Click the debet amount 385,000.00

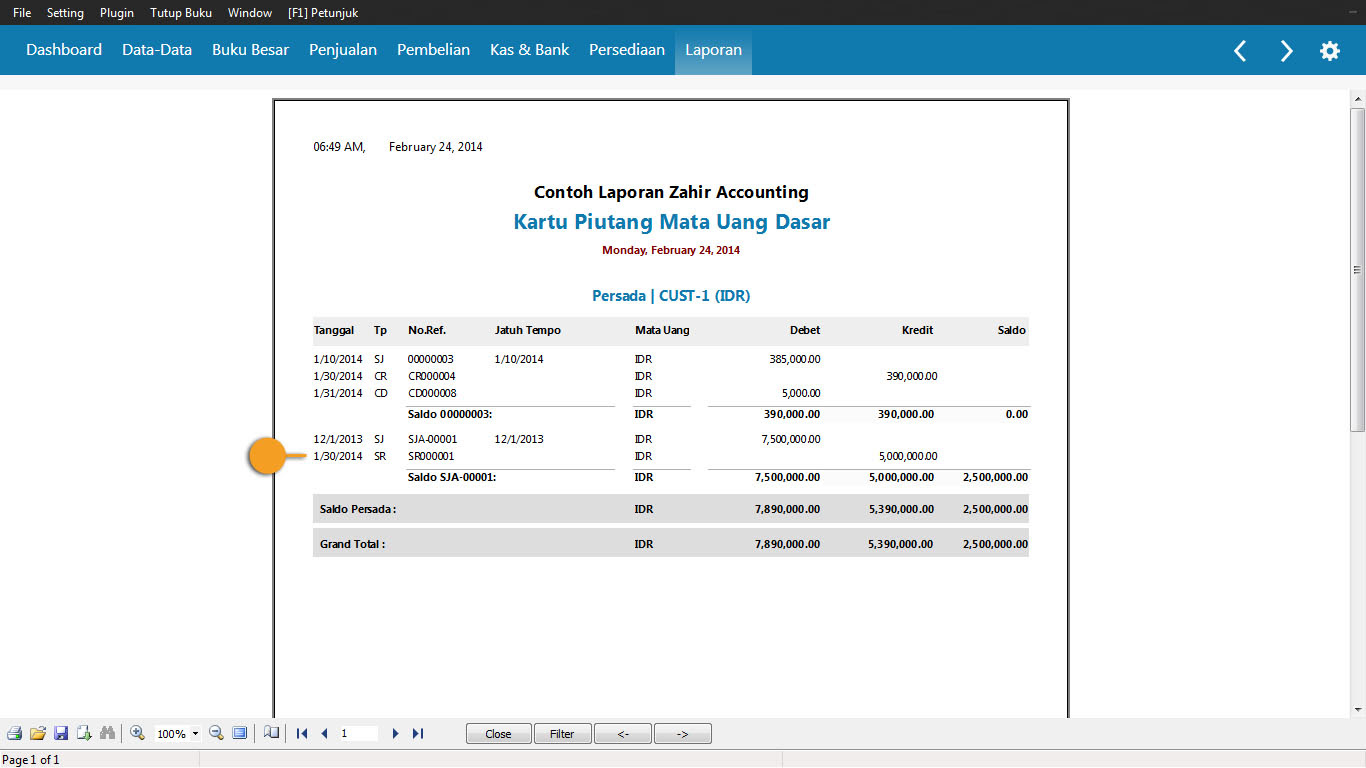[793, 358]
